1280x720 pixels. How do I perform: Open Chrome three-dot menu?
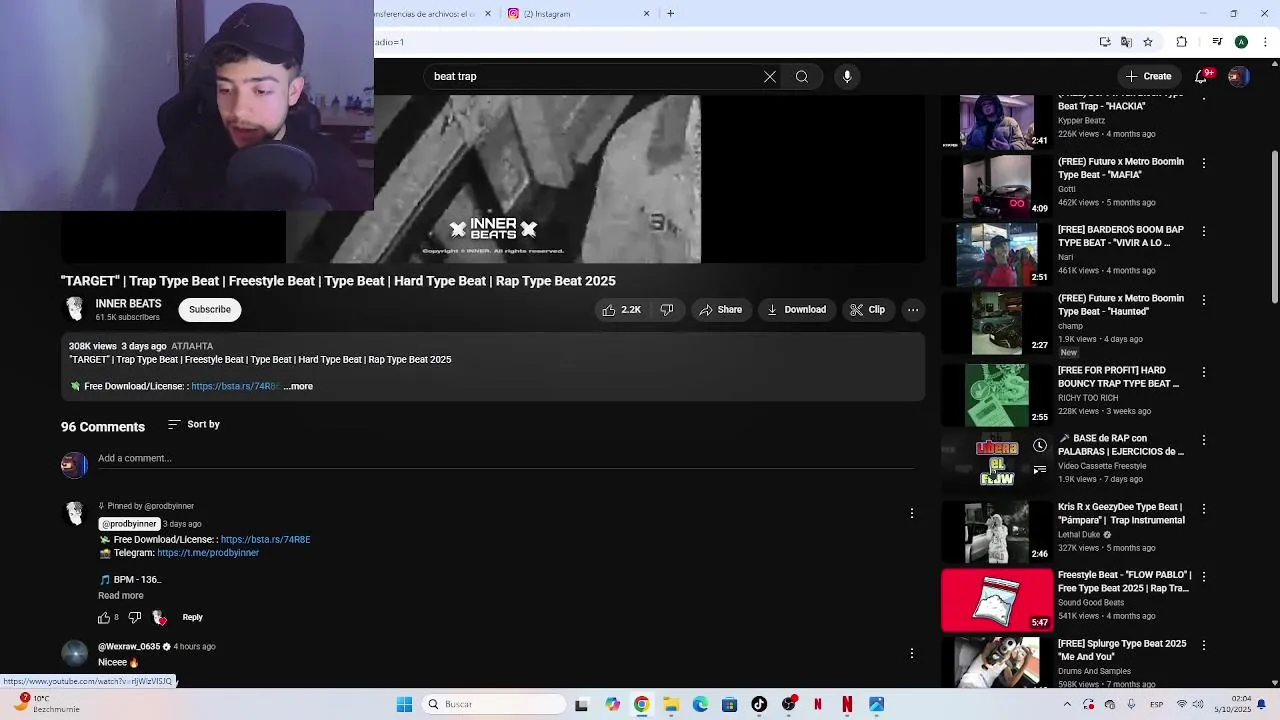(x=1266, y=42)
